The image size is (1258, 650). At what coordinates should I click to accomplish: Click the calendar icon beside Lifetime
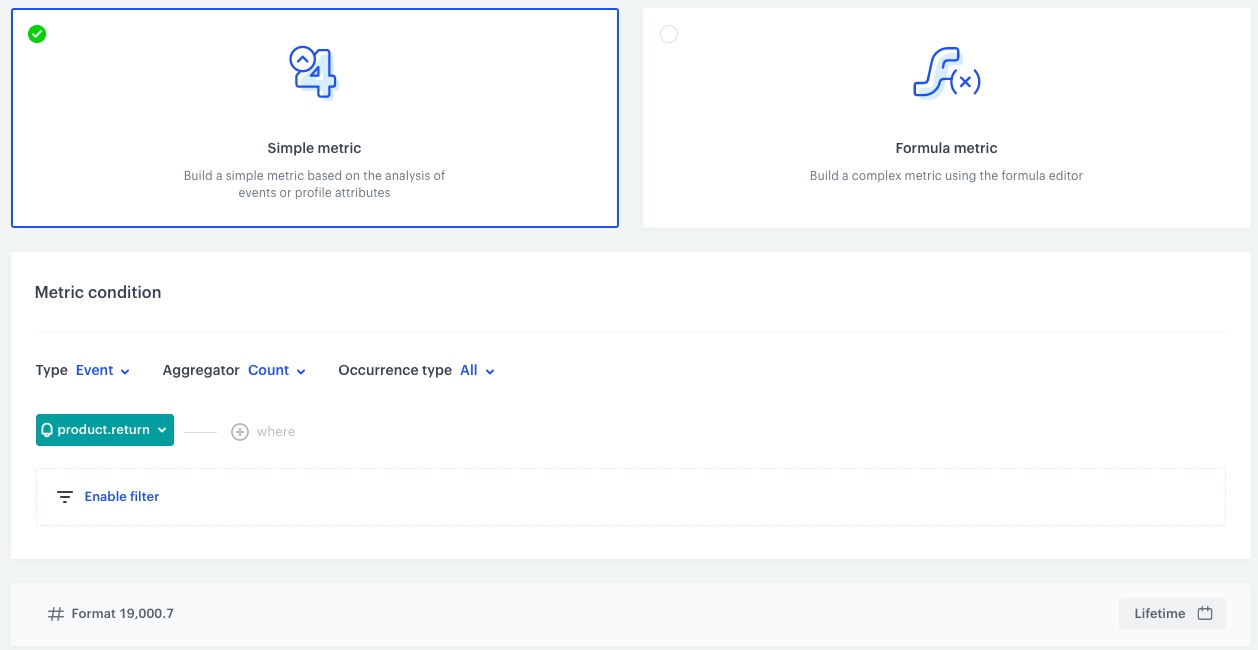1205,614
